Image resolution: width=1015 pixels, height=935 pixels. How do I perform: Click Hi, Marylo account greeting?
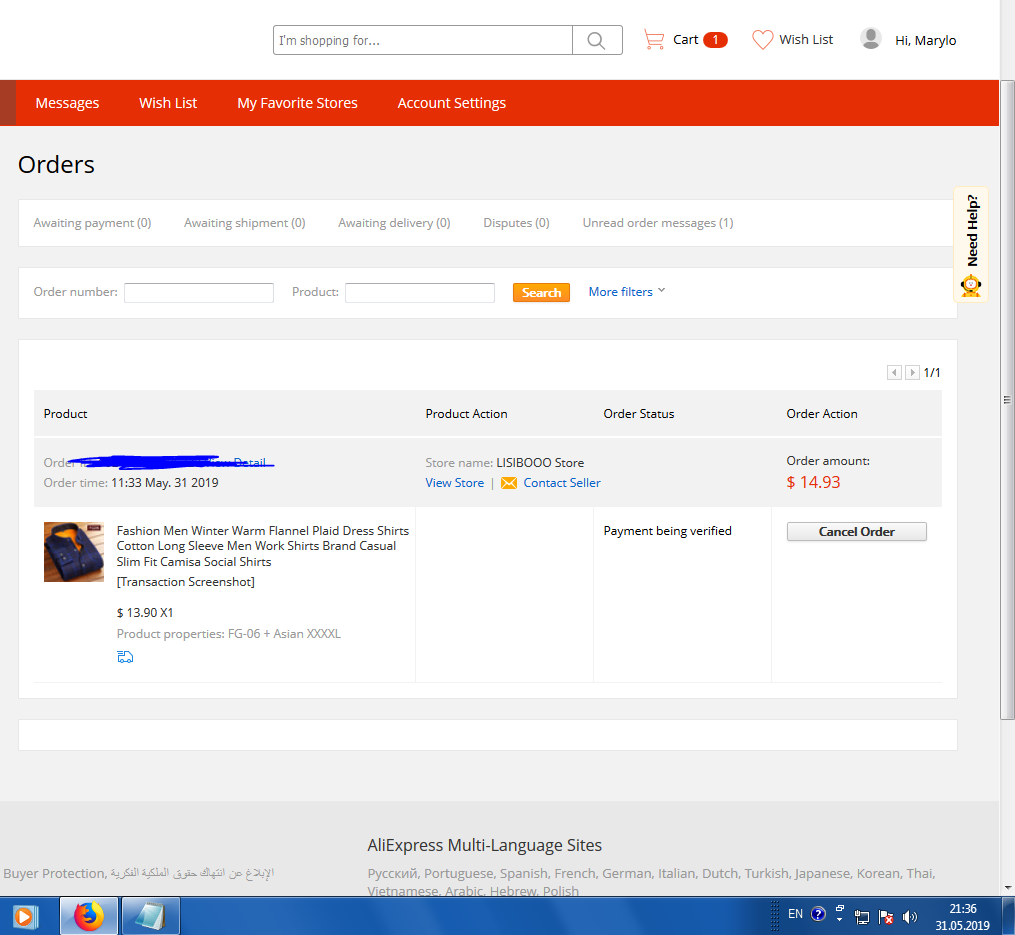(x=925, y=40)
